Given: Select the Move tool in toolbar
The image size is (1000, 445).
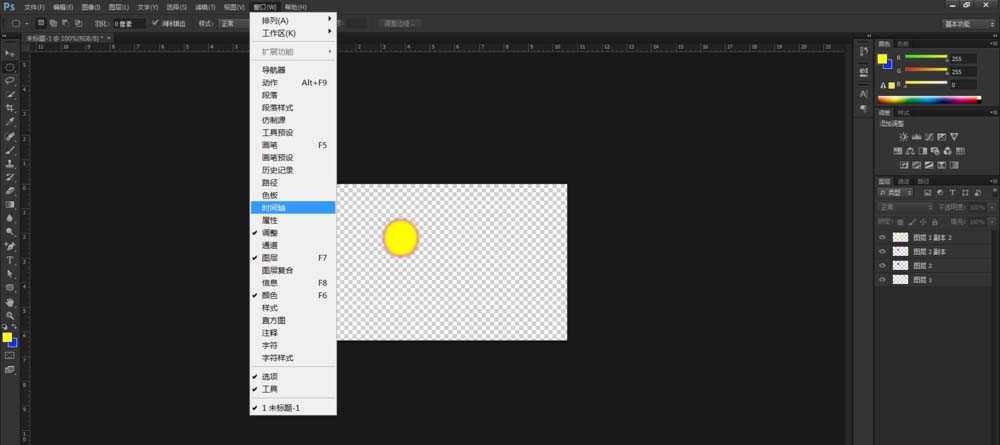Looking at the screenshot, I should [10, 53].
